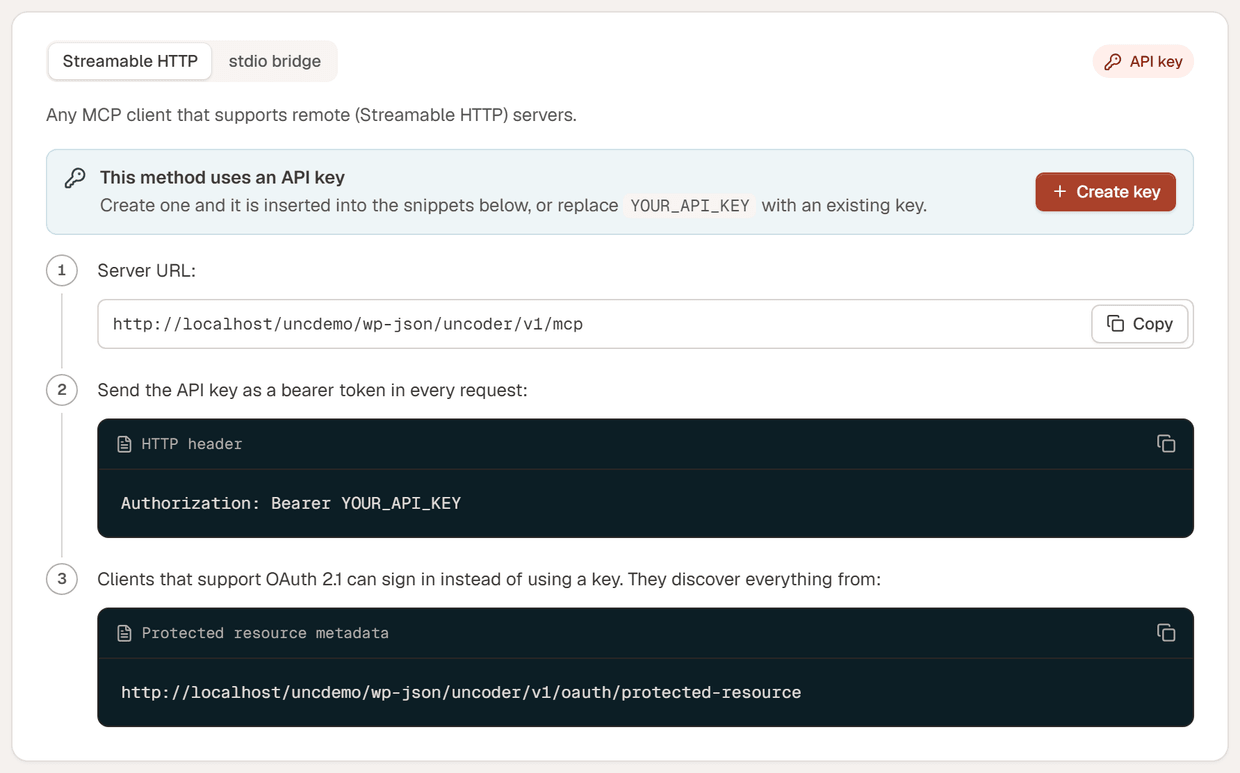Click the API key badge
This screenshot has width=1240, height=773.
(1143, 62)
